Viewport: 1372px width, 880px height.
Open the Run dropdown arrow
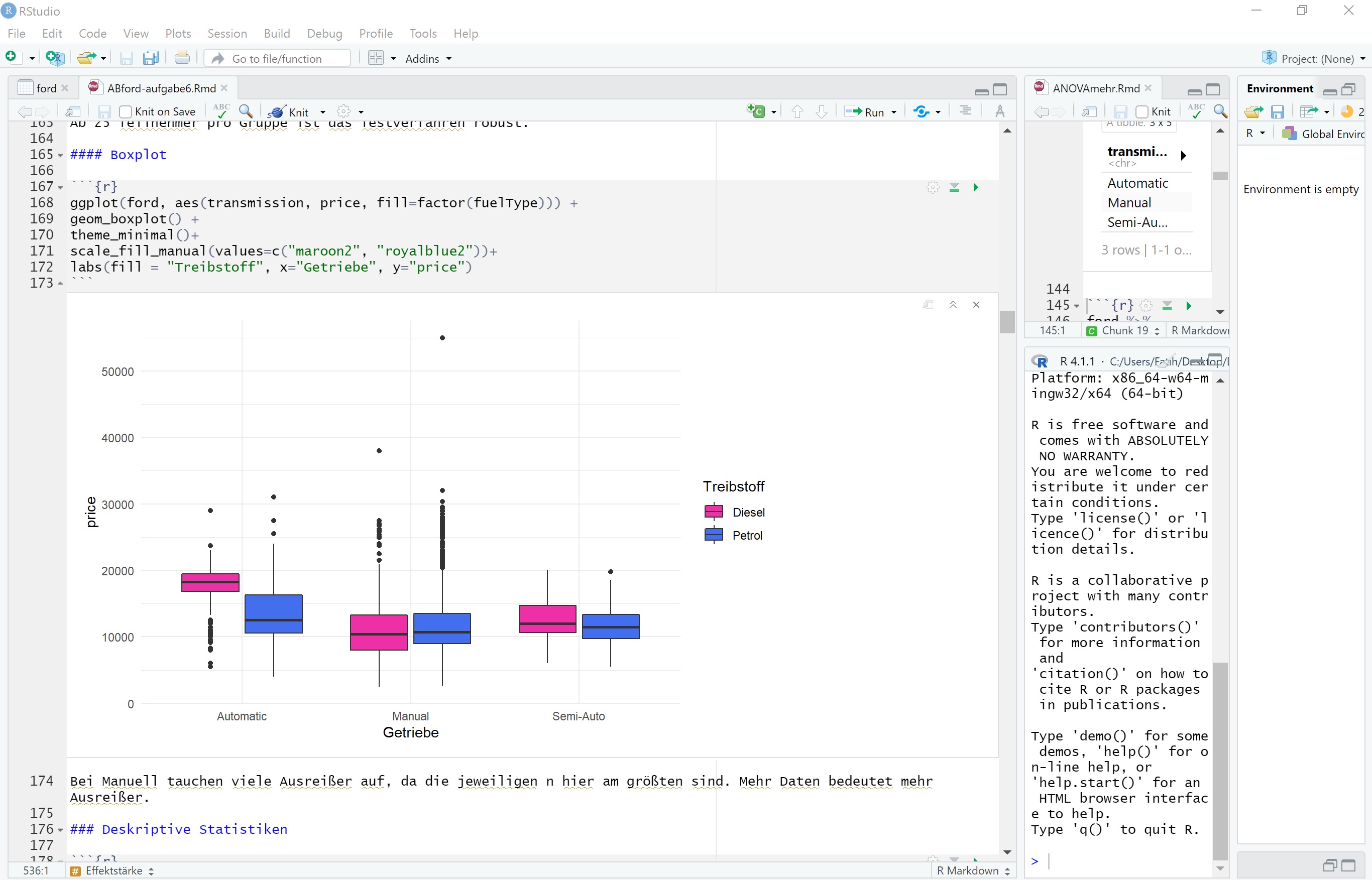(894, 112)
